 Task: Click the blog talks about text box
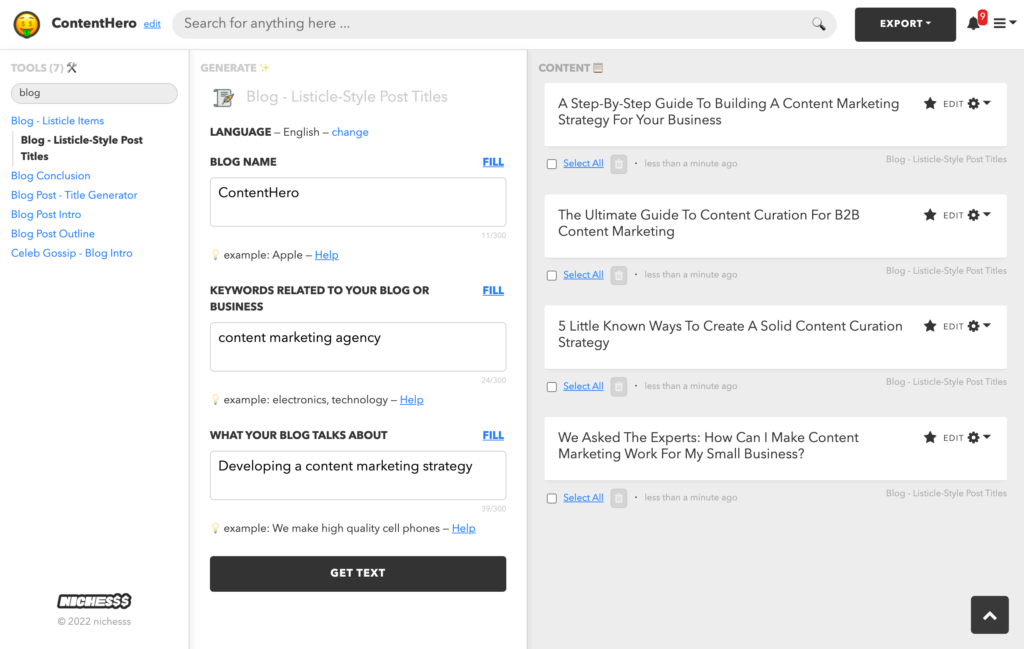click(358, 475)
